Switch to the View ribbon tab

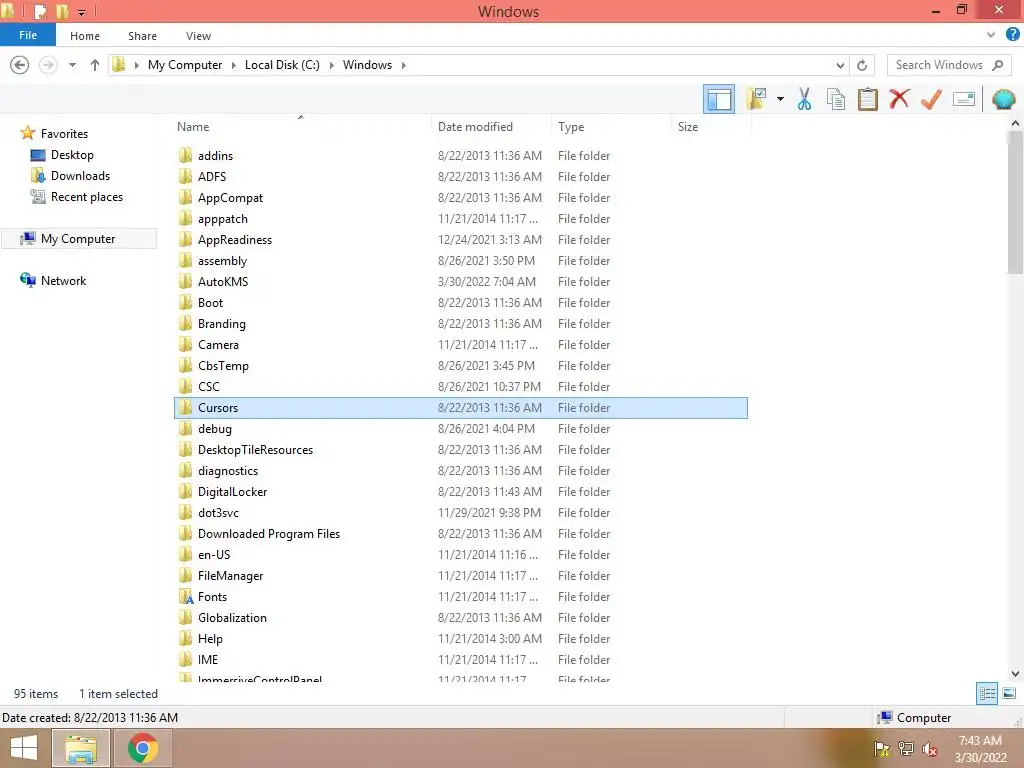(198, 36)
